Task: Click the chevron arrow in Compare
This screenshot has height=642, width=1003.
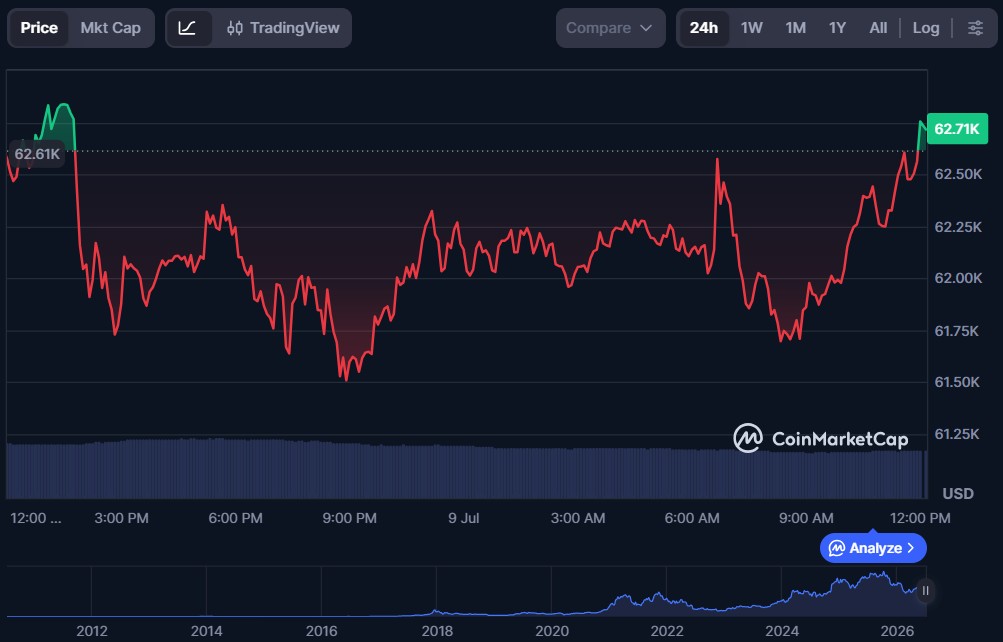Action: (646, 28)
